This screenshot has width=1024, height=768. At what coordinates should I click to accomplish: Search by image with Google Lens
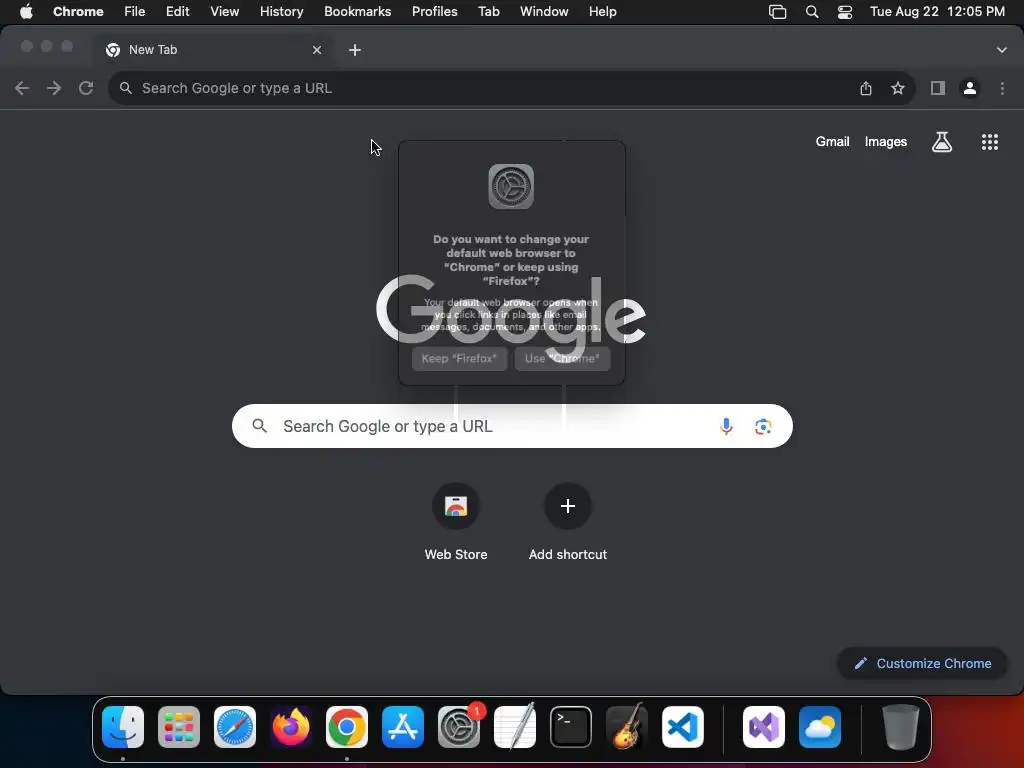coord(763,426)
